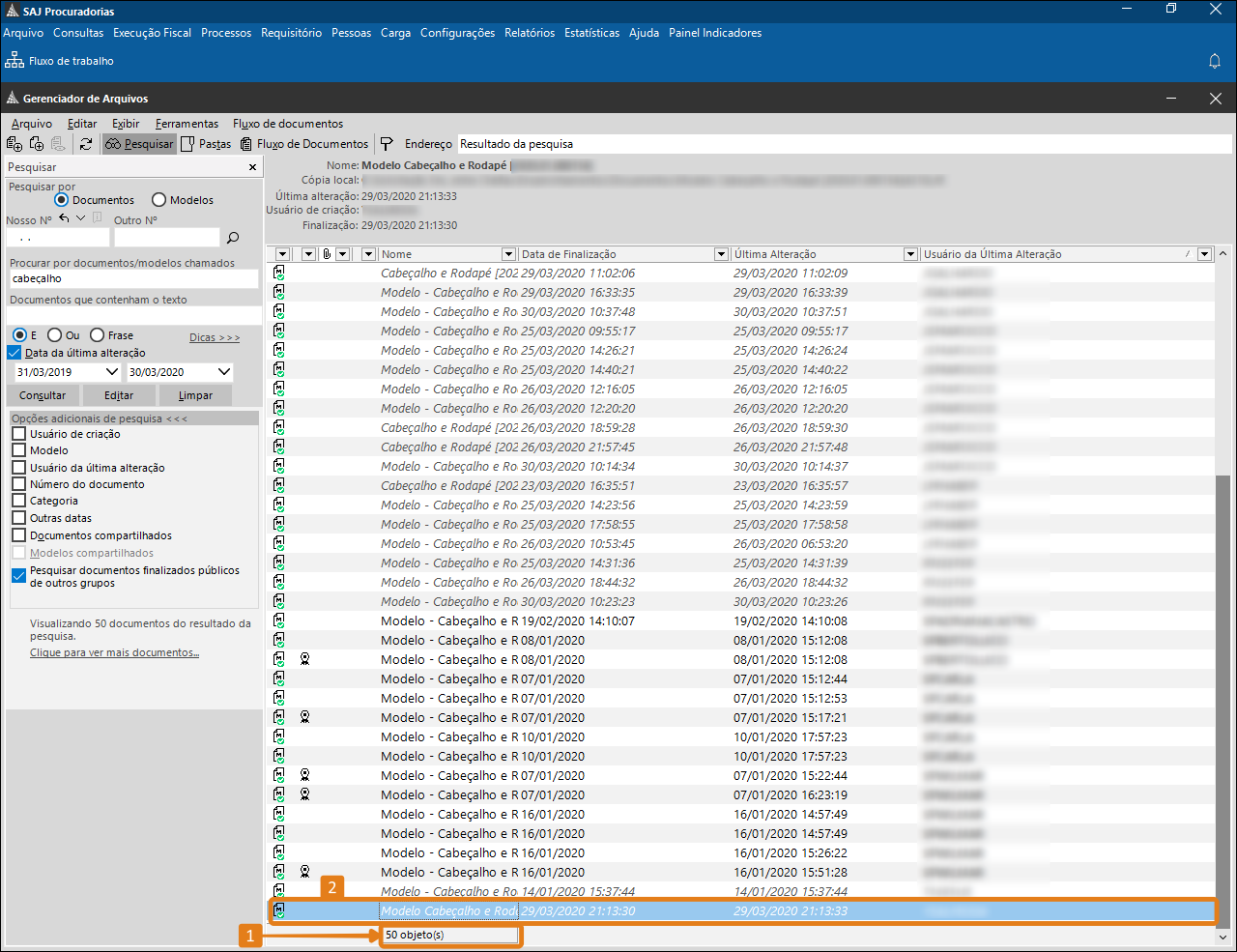
Task: Click document icon of row finalized 29/03/2020 11:02:06
Action: click(x=278, y=274)
